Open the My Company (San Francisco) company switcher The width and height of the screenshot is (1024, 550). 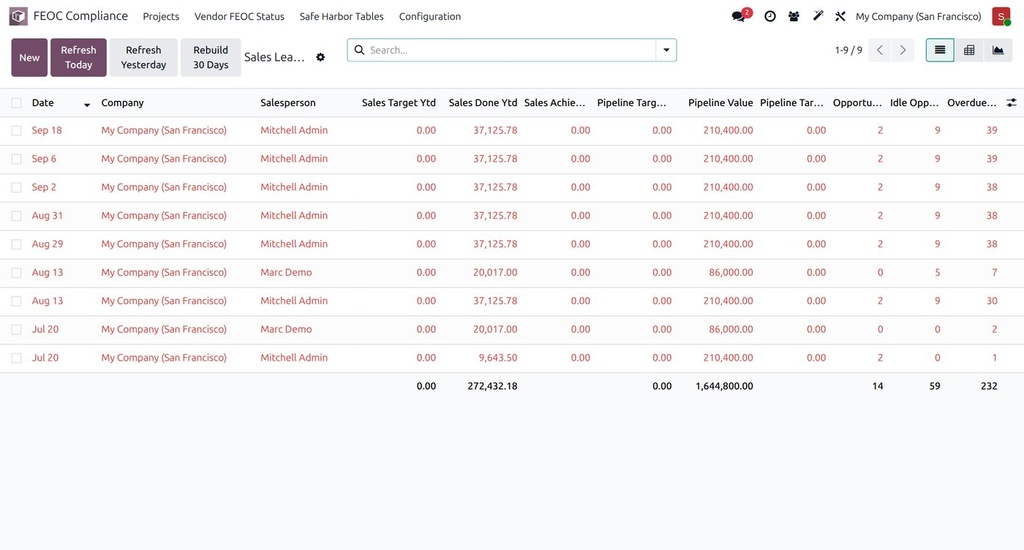(918, 16)
